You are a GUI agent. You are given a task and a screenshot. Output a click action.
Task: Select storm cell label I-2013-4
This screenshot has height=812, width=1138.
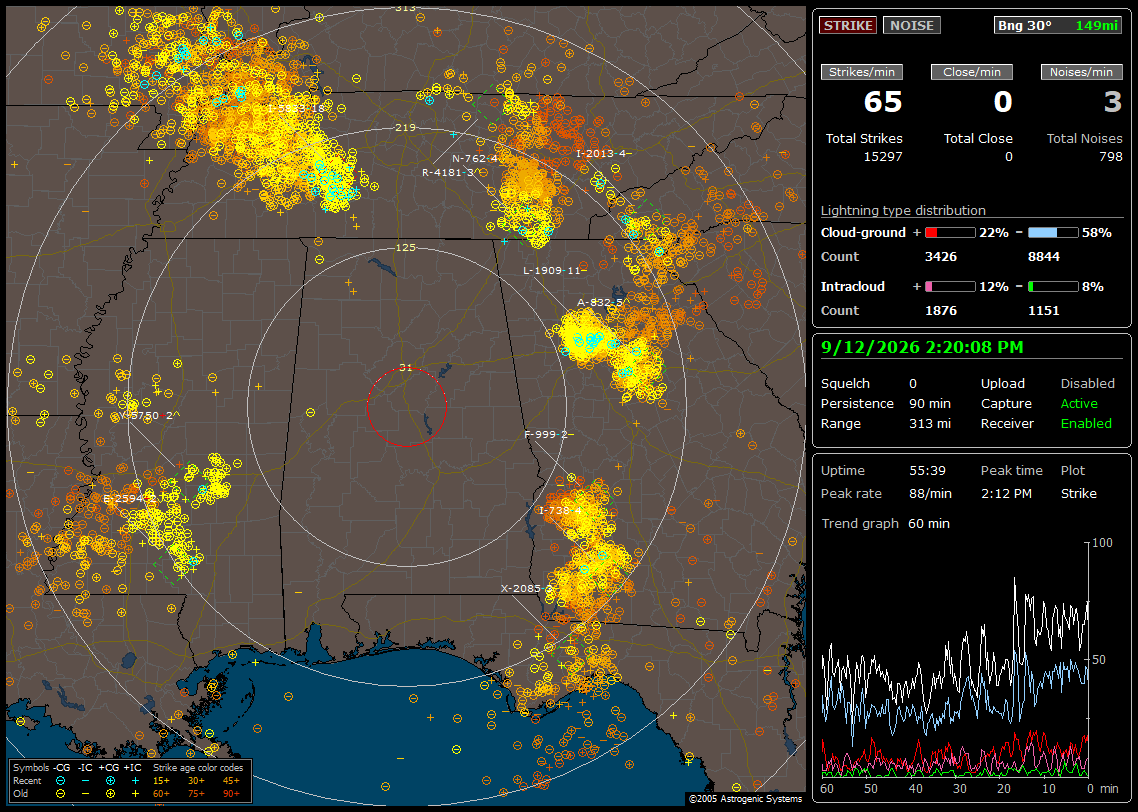(601, 154)
